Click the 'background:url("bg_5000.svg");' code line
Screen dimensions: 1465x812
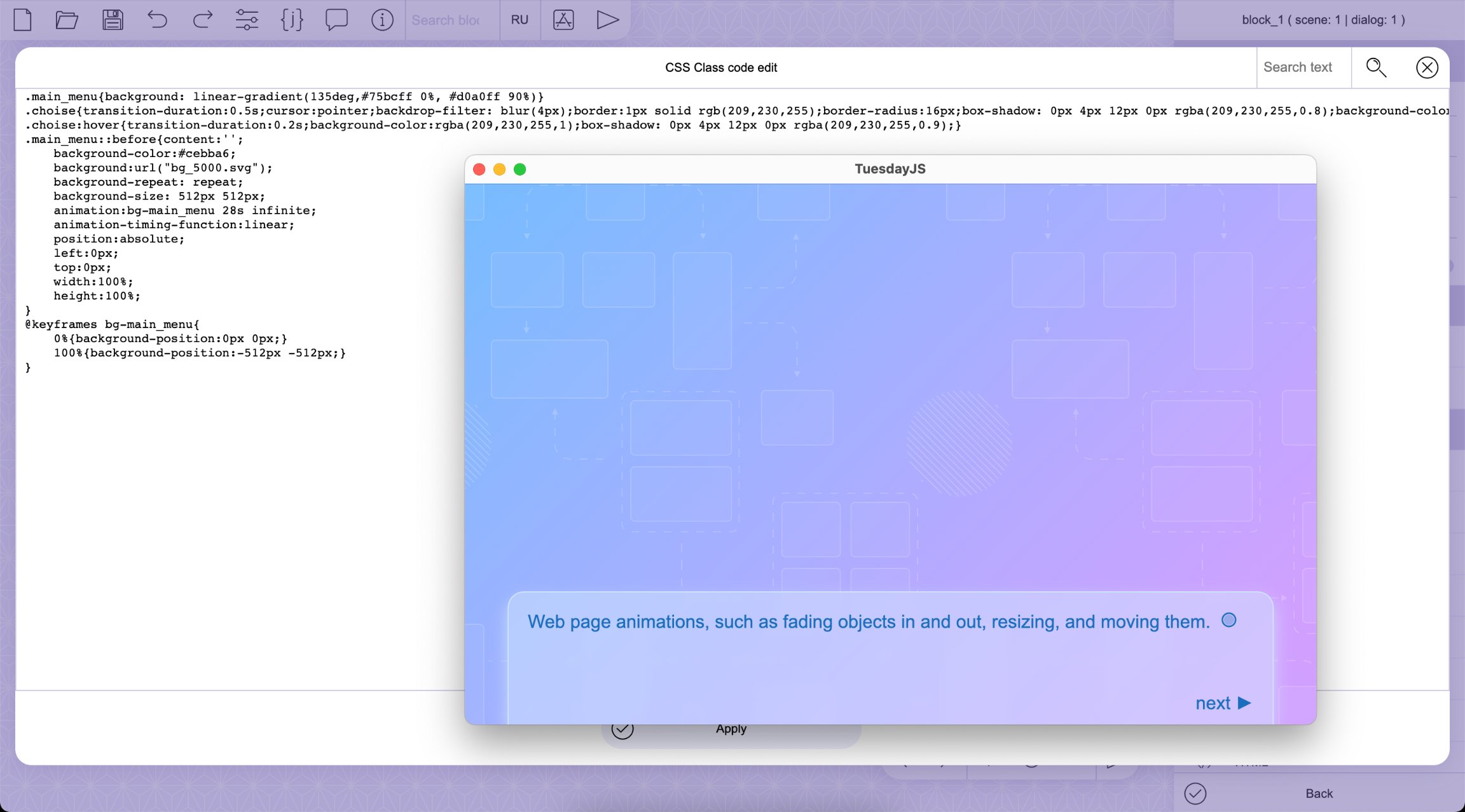click(x=163, y=168)
